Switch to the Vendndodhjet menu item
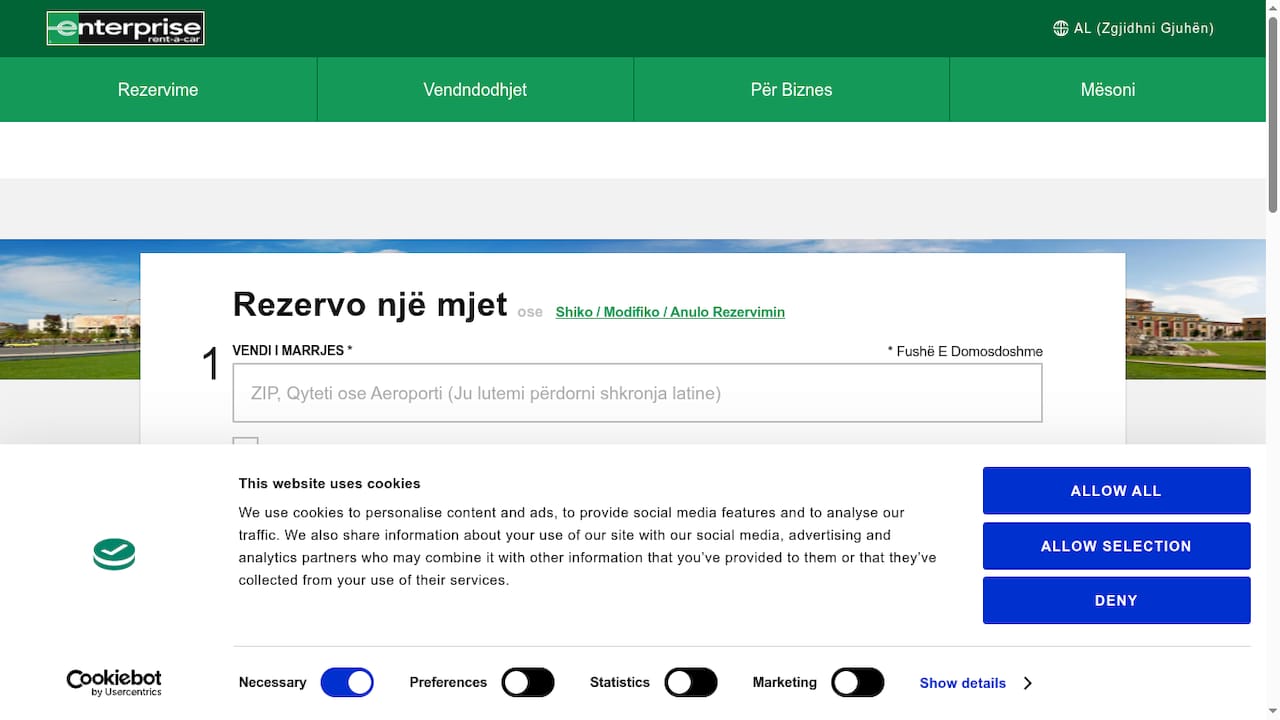This screenshot has width=1280, height=720. click(475, 89)
